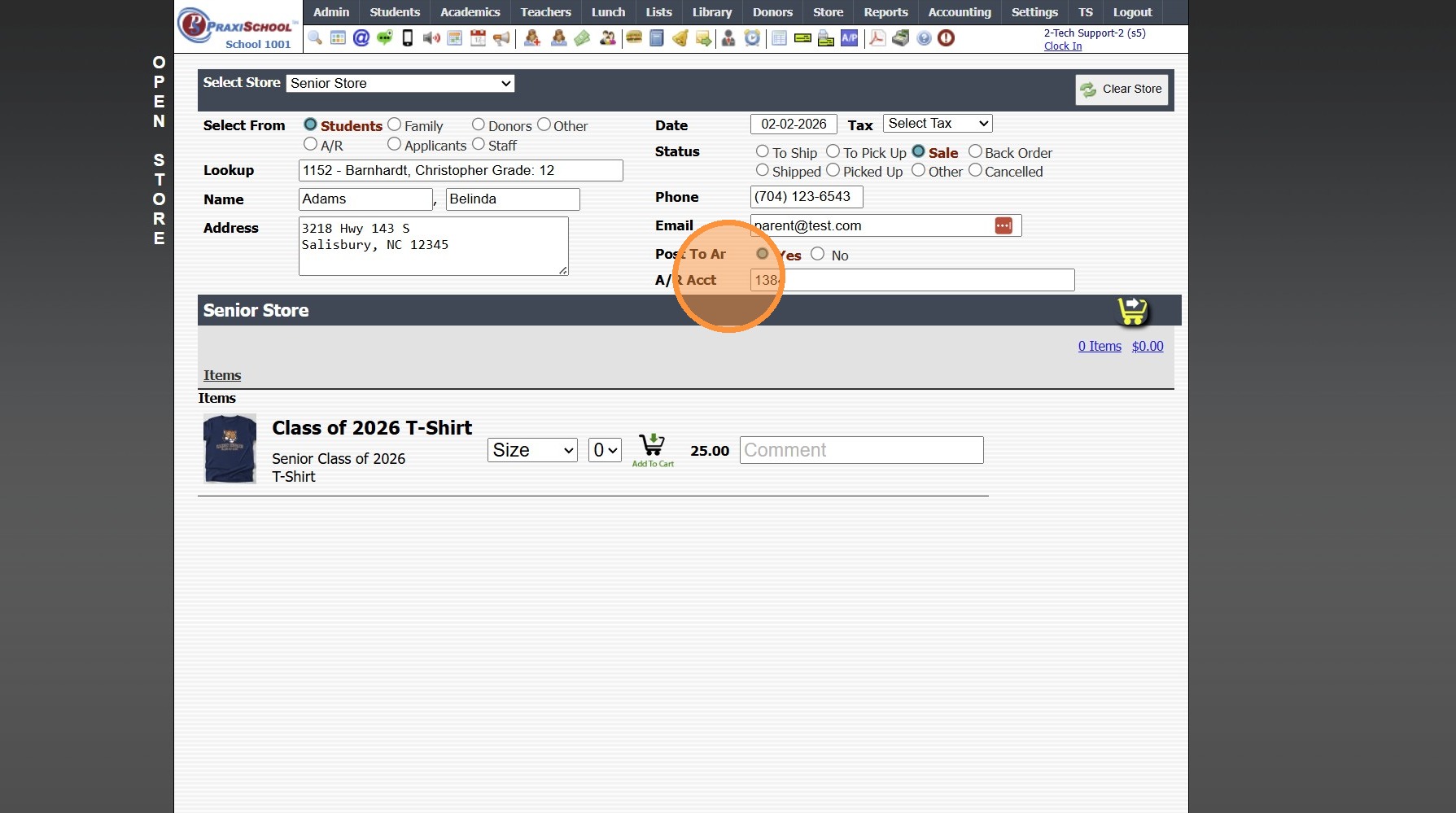Open the Lunch menu
Screen dimensions: 1456x813
[609, 12]
